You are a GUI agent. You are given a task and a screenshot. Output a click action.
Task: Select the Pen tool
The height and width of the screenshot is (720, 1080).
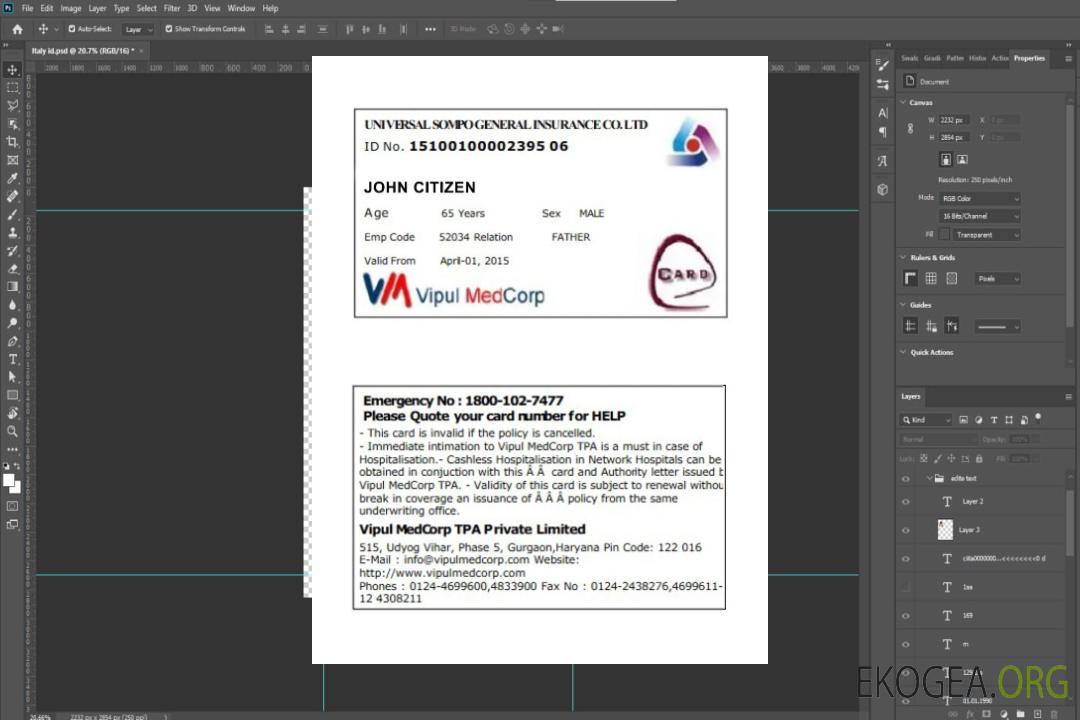(x=12, y=341)
